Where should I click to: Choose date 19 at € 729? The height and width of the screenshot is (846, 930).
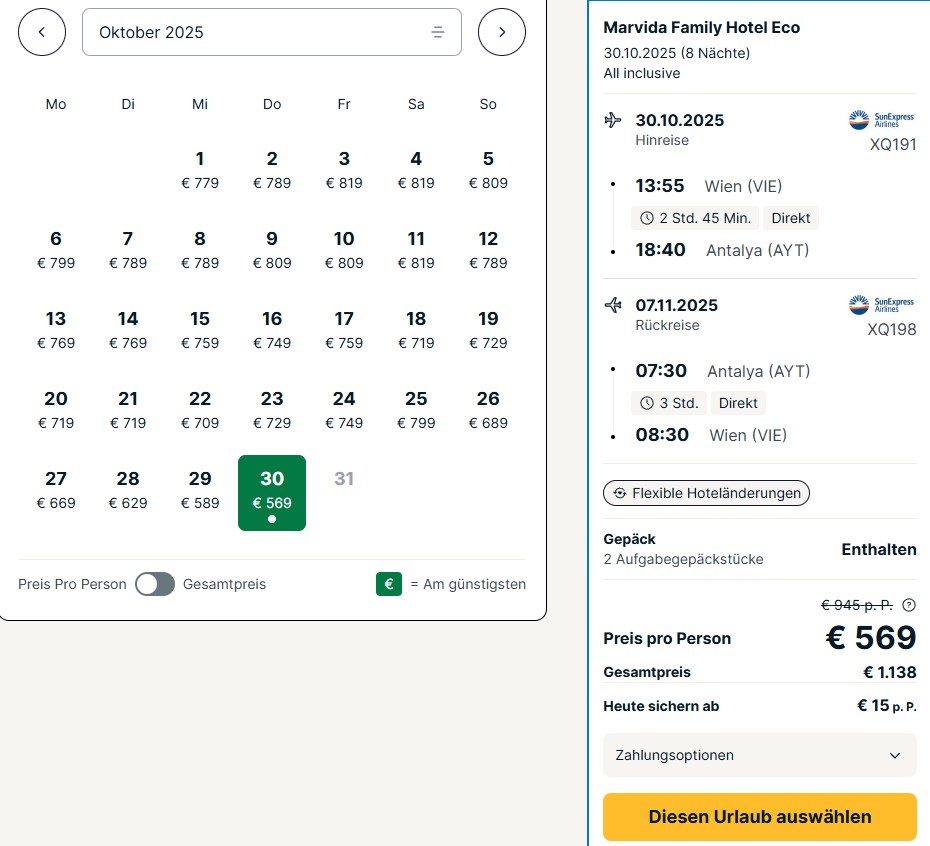coord(488,330)
